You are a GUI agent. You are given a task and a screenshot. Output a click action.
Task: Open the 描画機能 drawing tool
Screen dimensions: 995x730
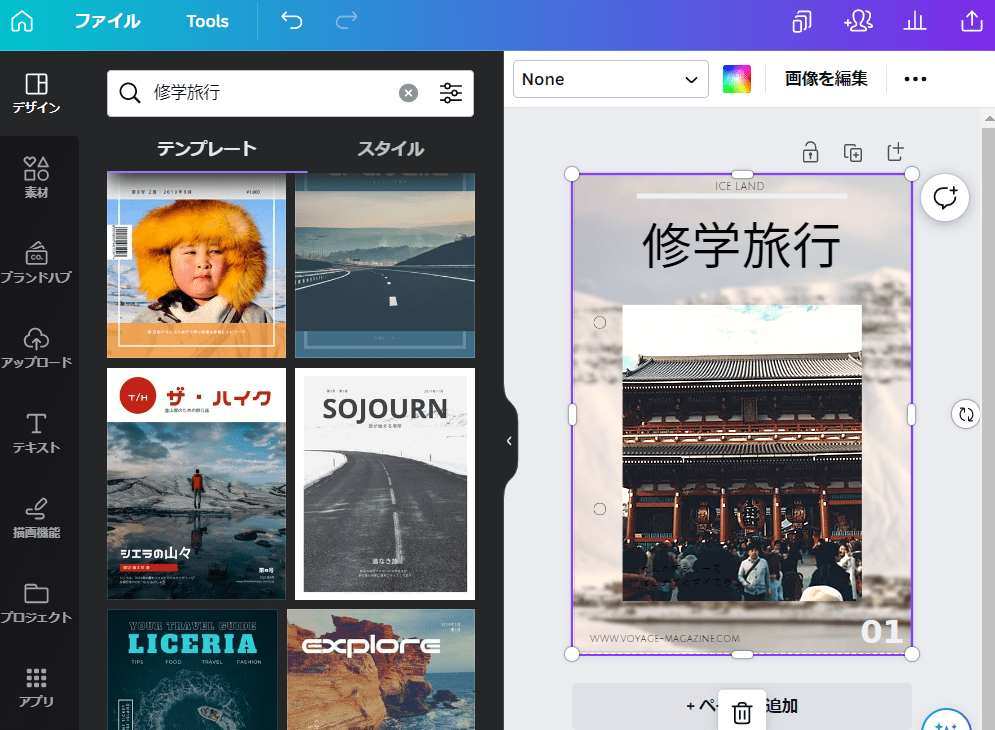pos(37,517)
